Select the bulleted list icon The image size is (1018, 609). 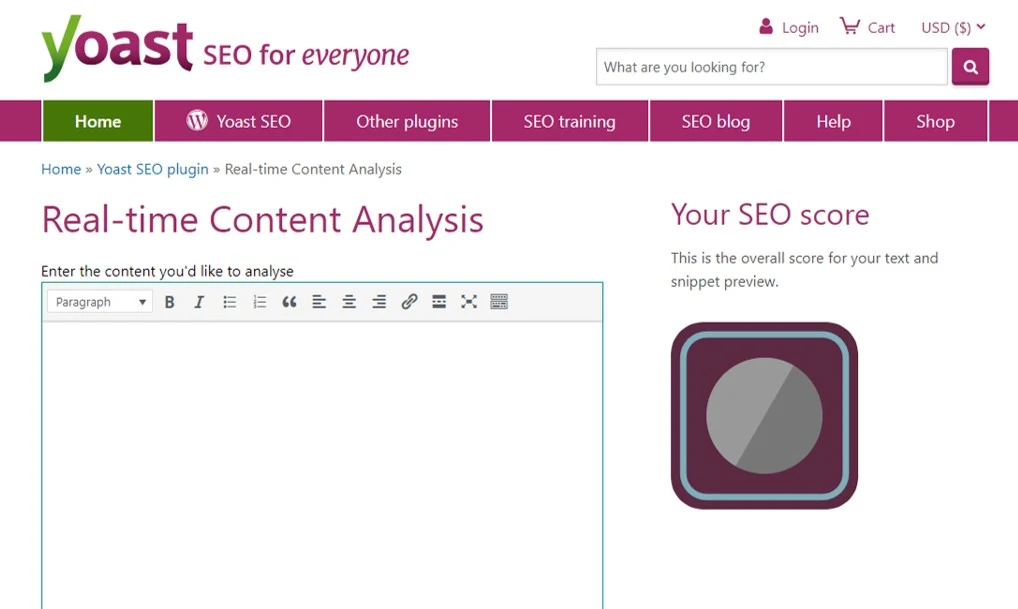229,301
